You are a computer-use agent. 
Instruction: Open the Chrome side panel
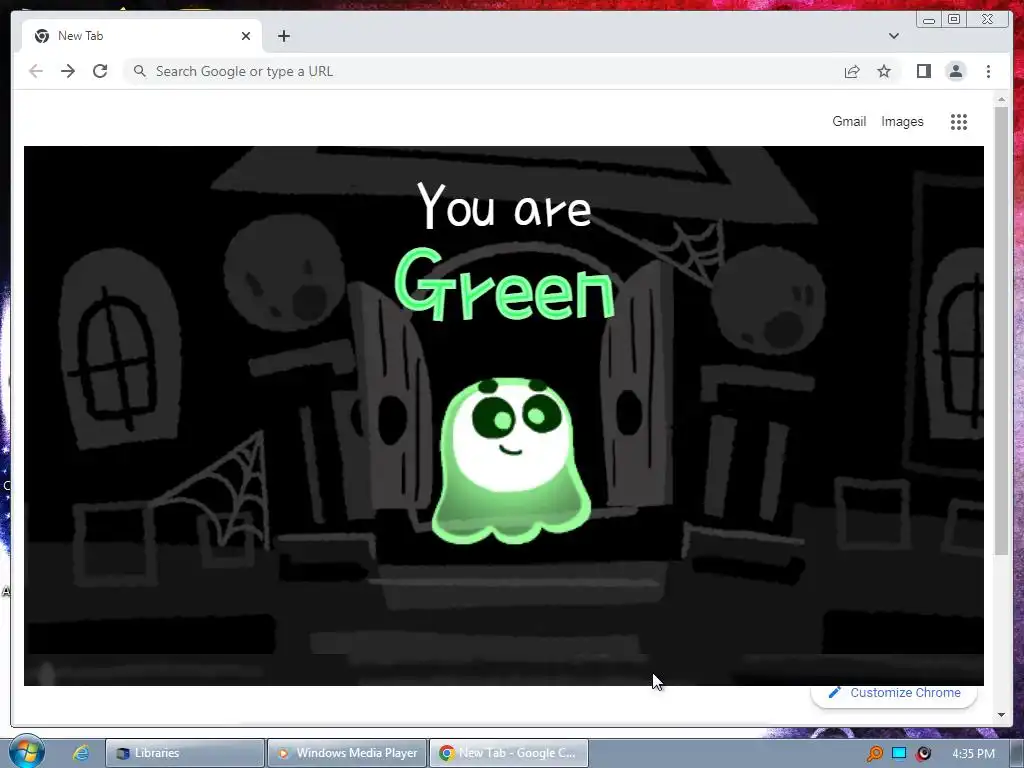(x=923, y=71)
